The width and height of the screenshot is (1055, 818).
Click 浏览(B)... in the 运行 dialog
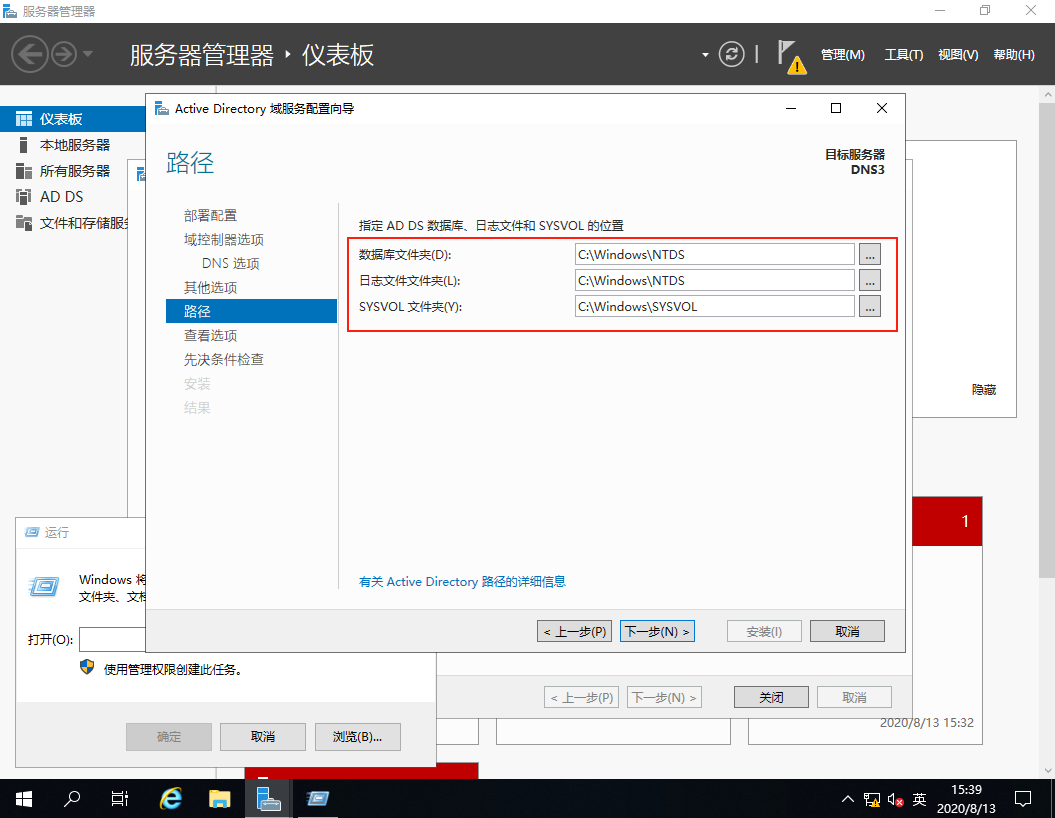coord(357,737)
